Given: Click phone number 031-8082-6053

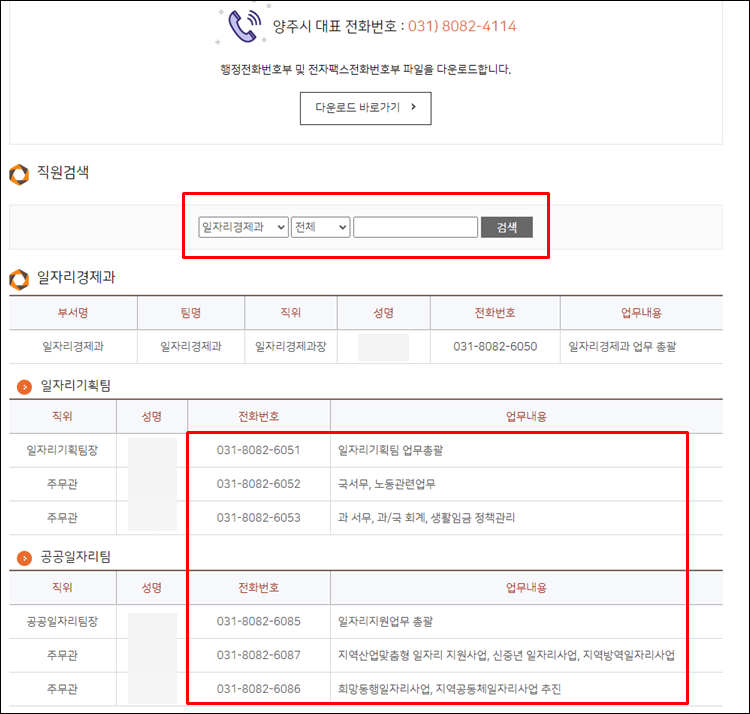Looking at the screenshot, I should [258, 517].
